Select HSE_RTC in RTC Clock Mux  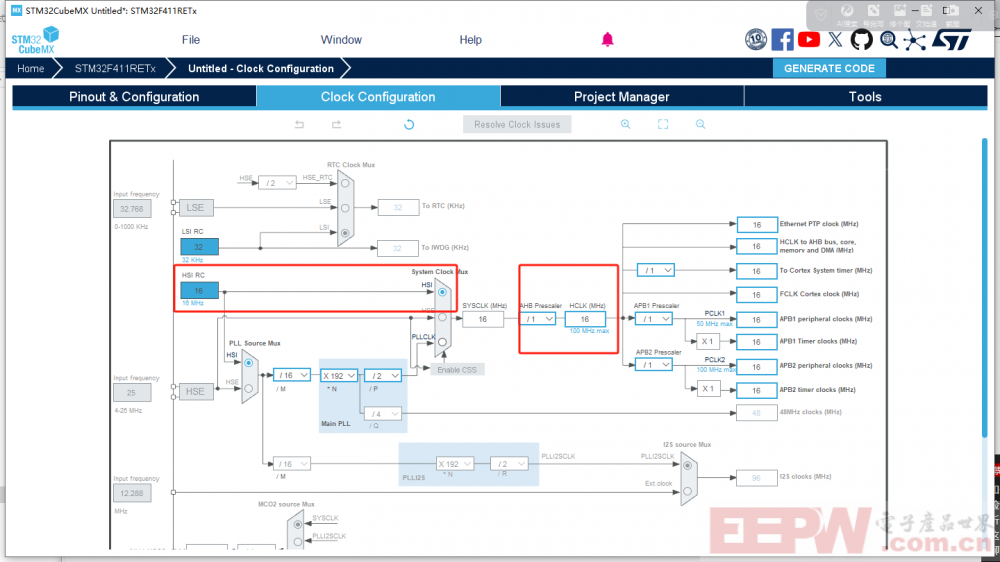[345, 183]
